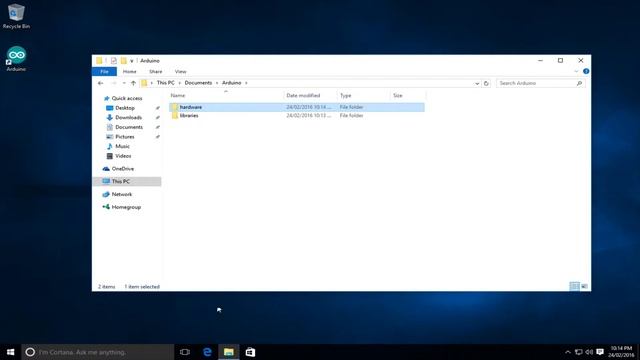Open Desktop in the navigation pane
This screenshot has width=640, height=360.
tap(124, 108)
